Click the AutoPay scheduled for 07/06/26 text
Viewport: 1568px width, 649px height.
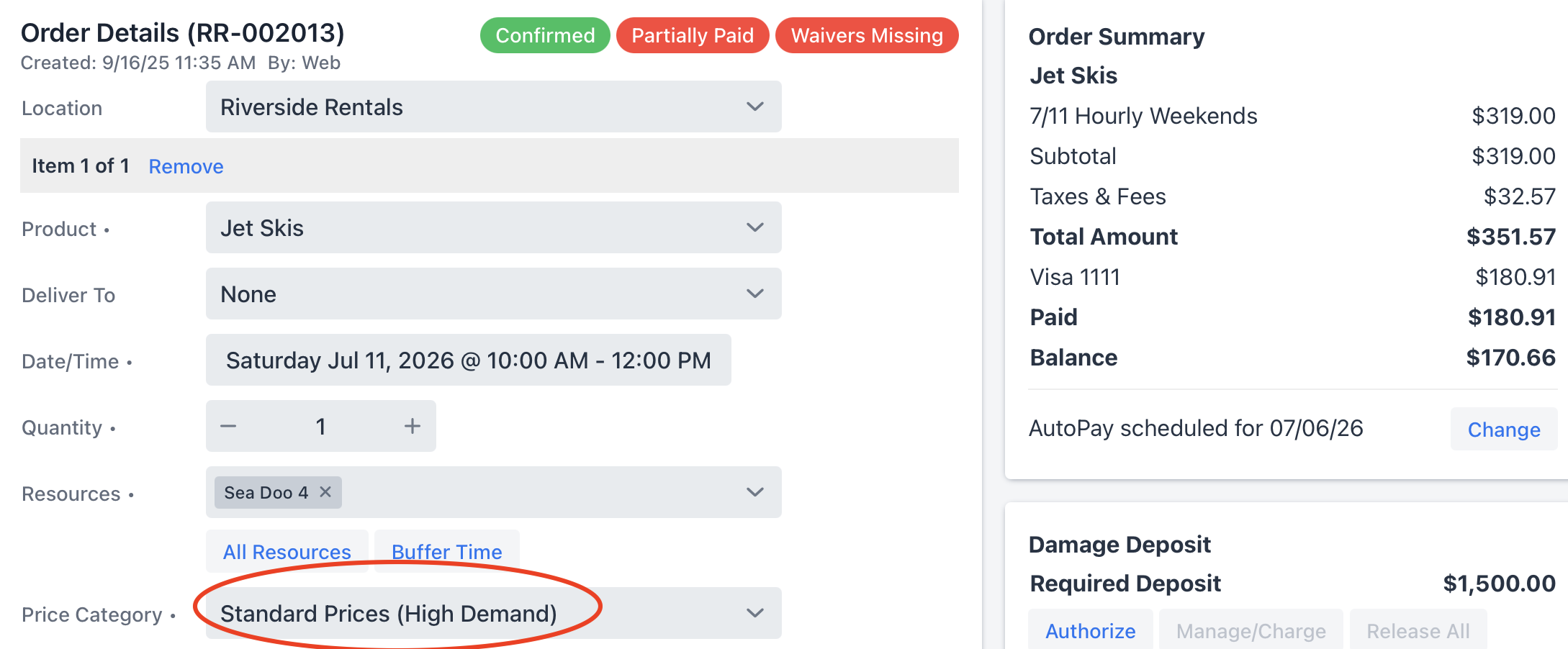pos(1196,428)
